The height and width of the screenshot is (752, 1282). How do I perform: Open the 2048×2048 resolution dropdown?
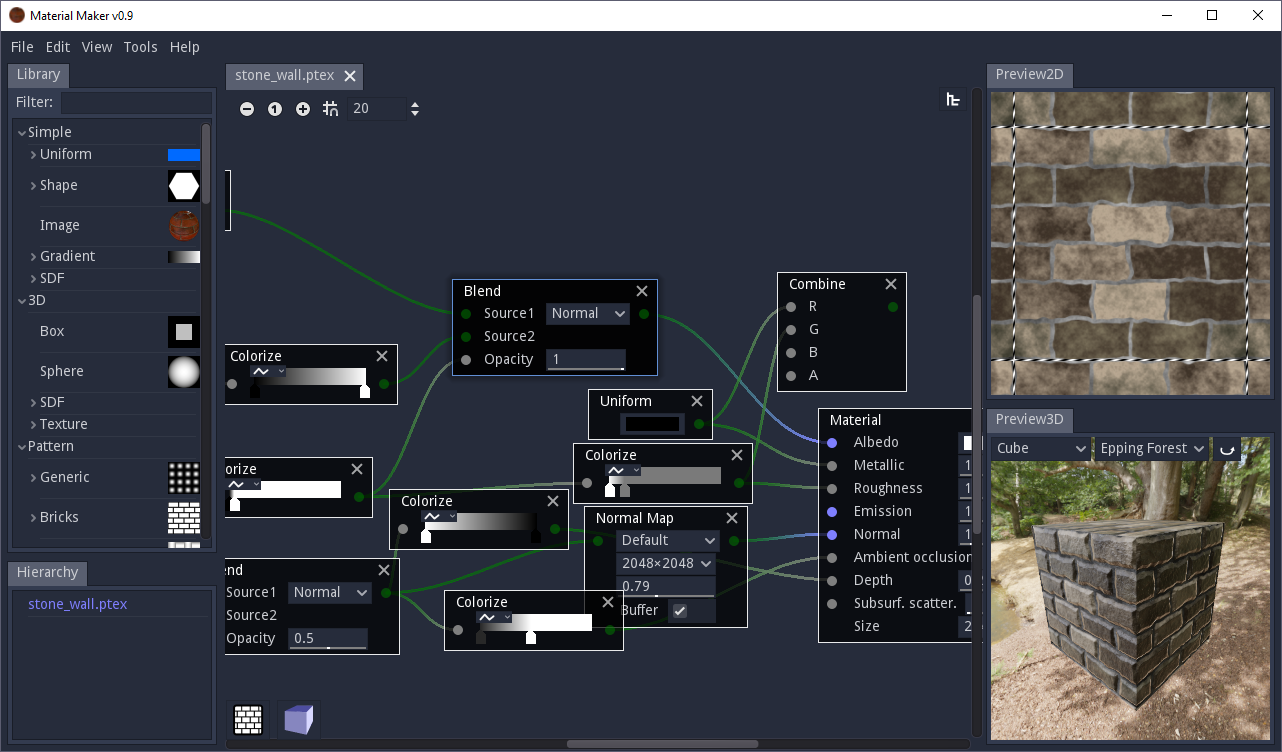[668, 564]
